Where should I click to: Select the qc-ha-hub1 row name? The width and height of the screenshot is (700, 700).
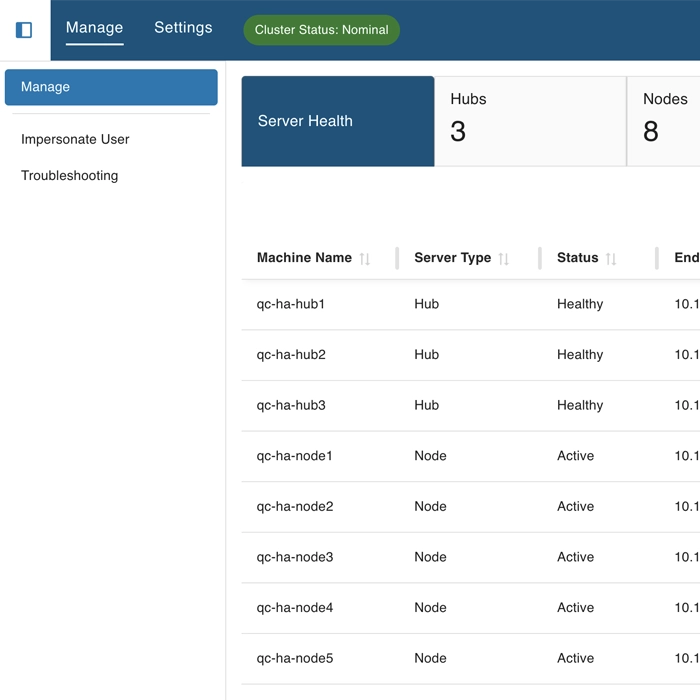[x=291, y=304]
